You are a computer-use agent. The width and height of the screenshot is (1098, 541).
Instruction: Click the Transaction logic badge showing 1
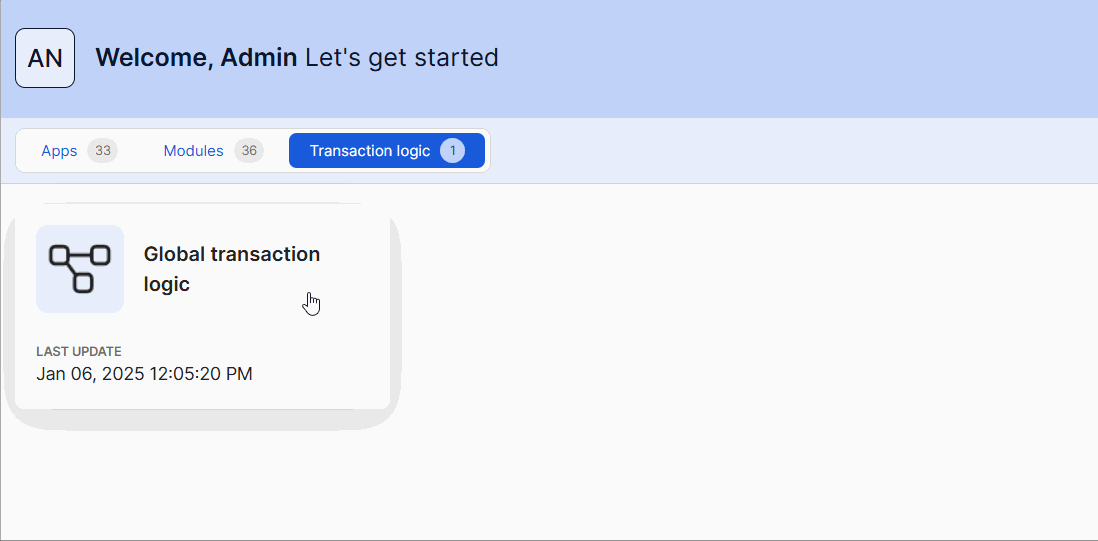tap(452, 151)
